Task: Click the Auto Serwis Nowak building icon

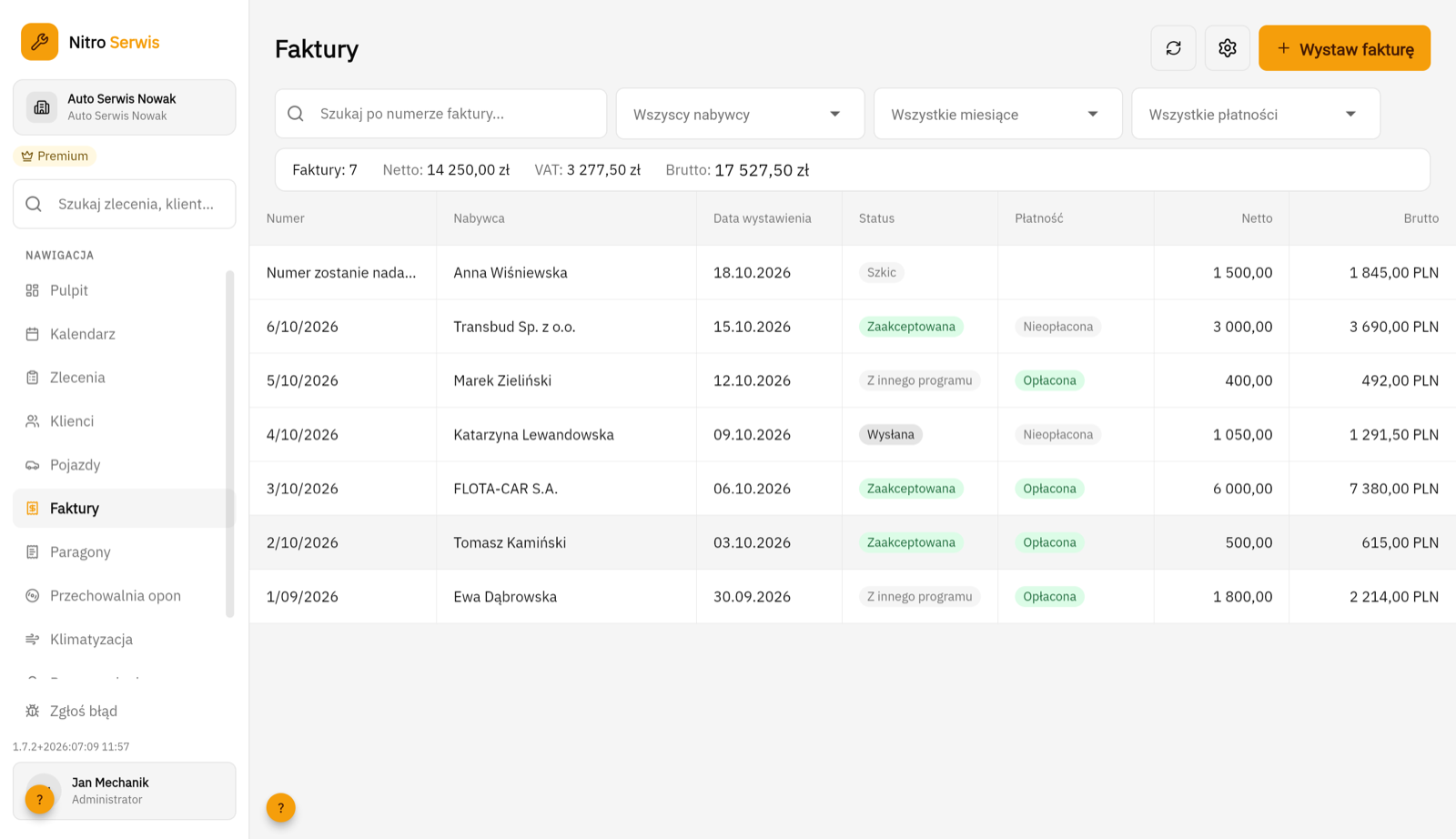Action: pyautogui.click(x=42, y=107)
